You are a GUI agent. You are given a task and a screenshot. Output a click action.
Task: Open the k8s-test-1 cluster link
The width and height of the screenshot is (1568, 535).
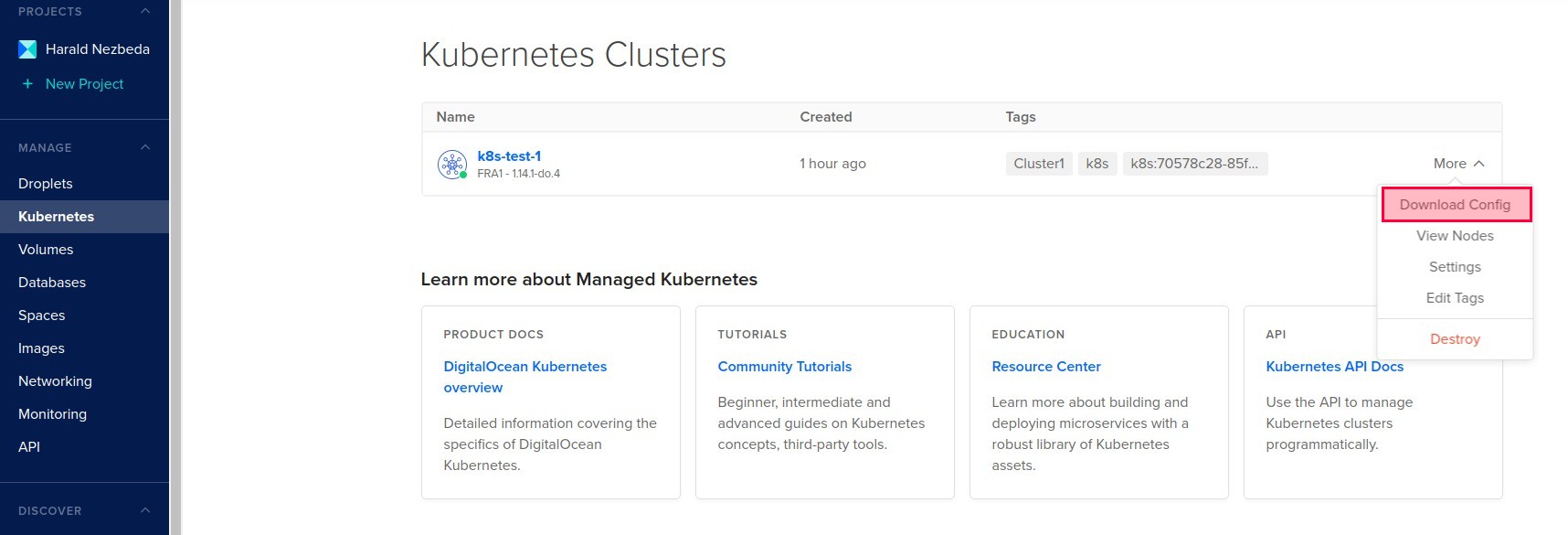click(509, 156)
